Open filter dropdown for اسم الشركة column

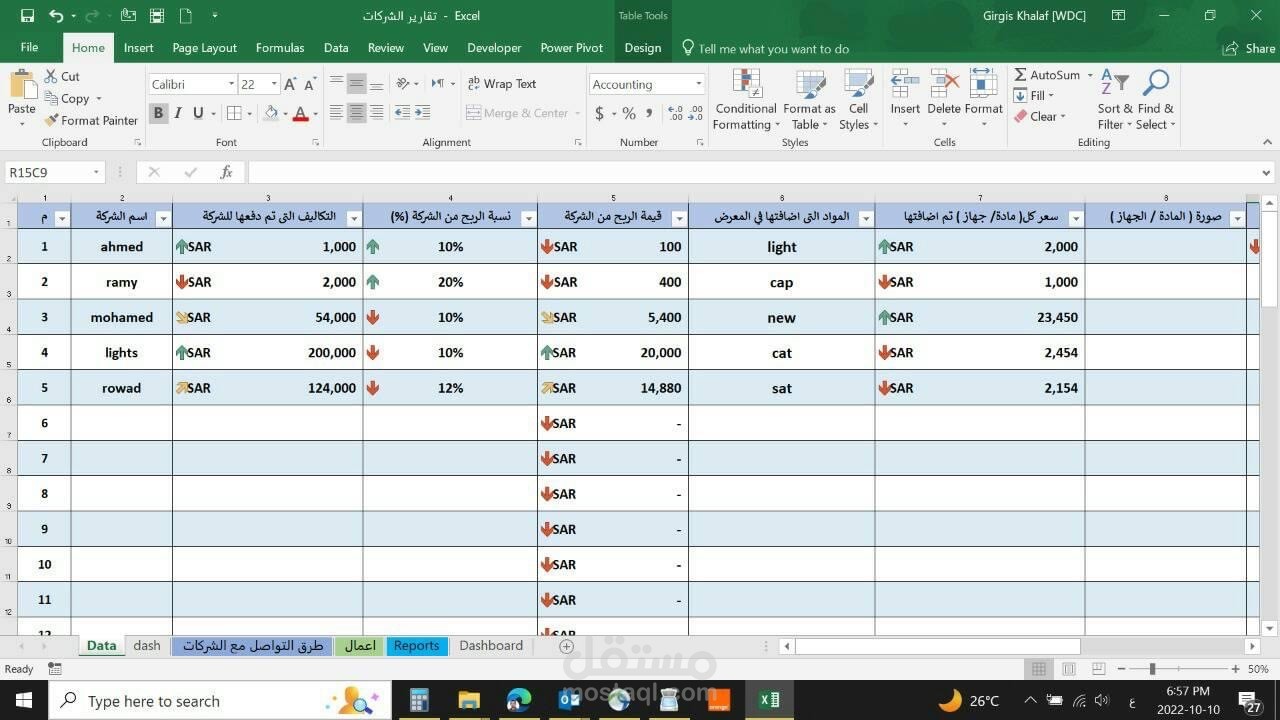coord(163,218)
